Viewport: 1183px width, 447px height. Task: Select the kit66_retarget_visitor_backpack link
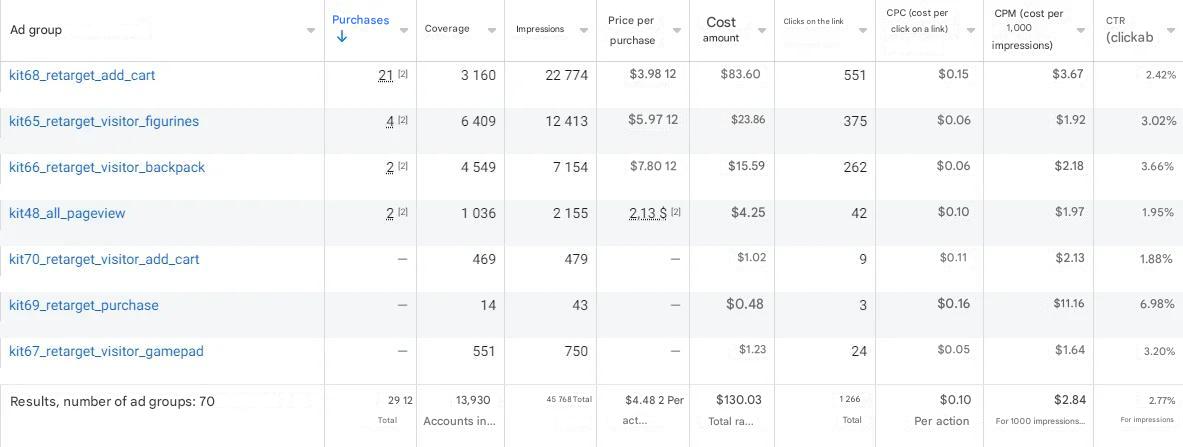107,167
